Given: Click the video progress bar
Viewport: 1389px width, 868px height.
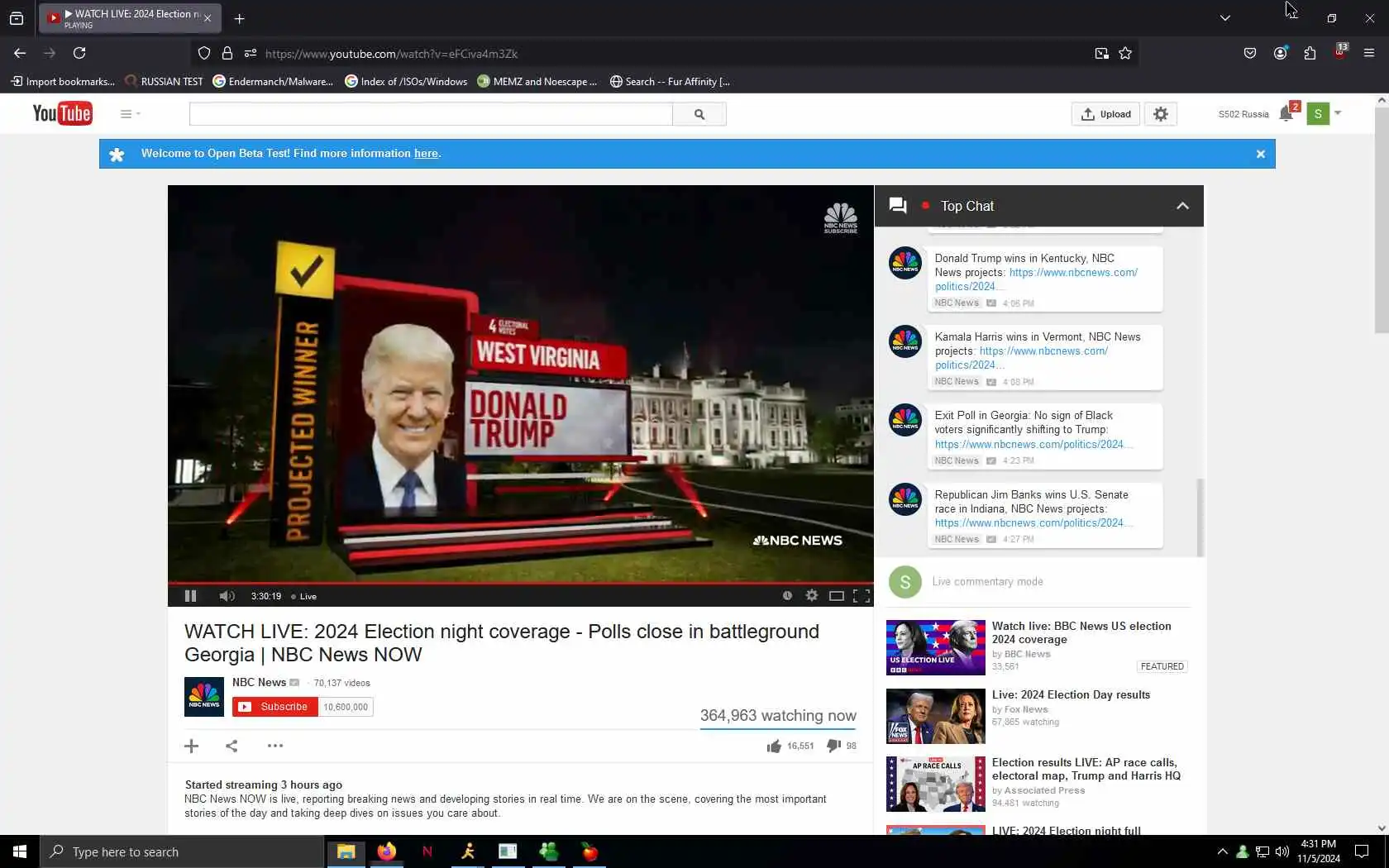Looking at the screenshot, I should 520,583.
